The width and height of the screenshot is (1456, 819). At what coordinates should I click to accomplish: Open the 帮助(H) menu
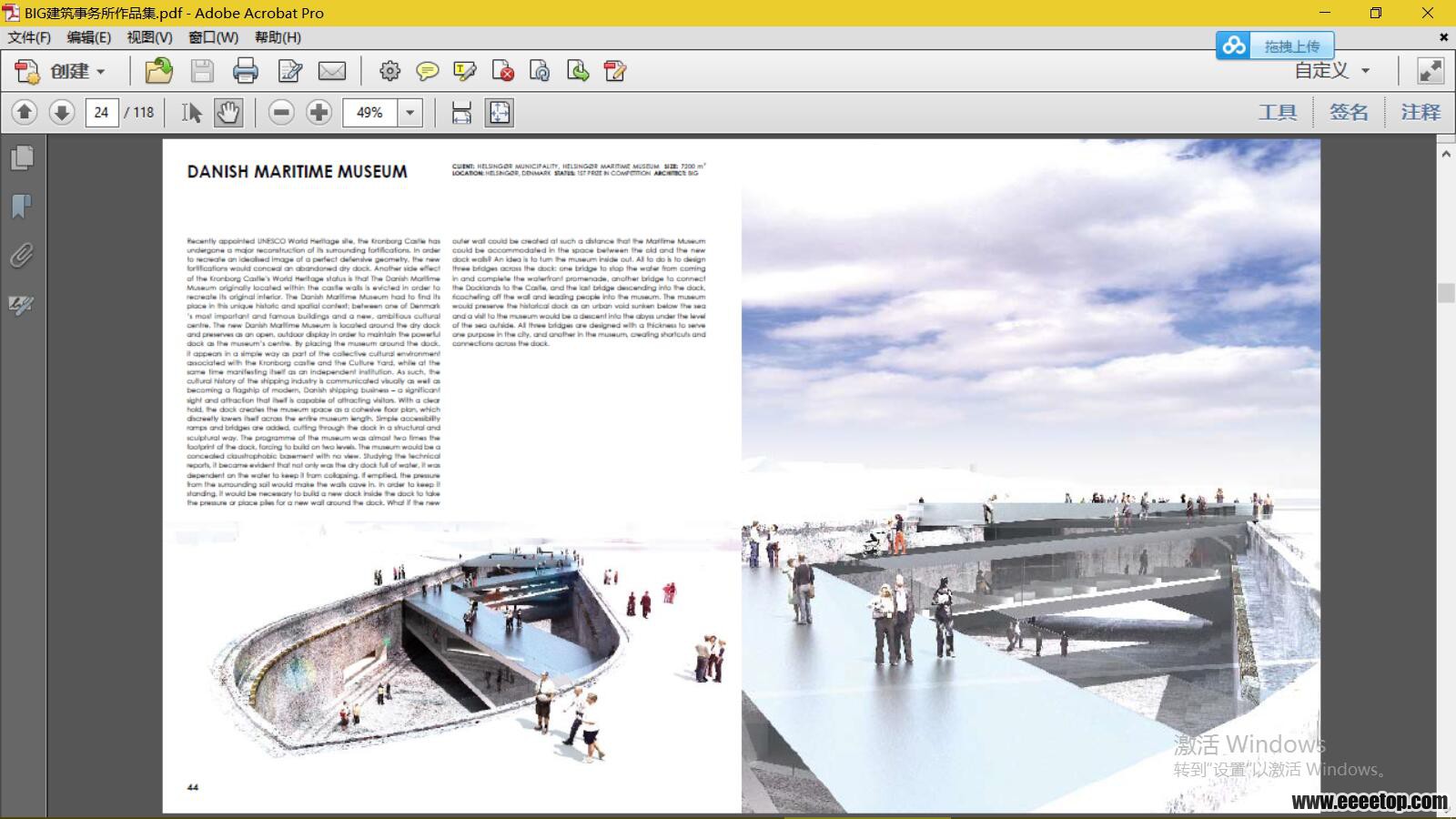[x=278, y=37]
